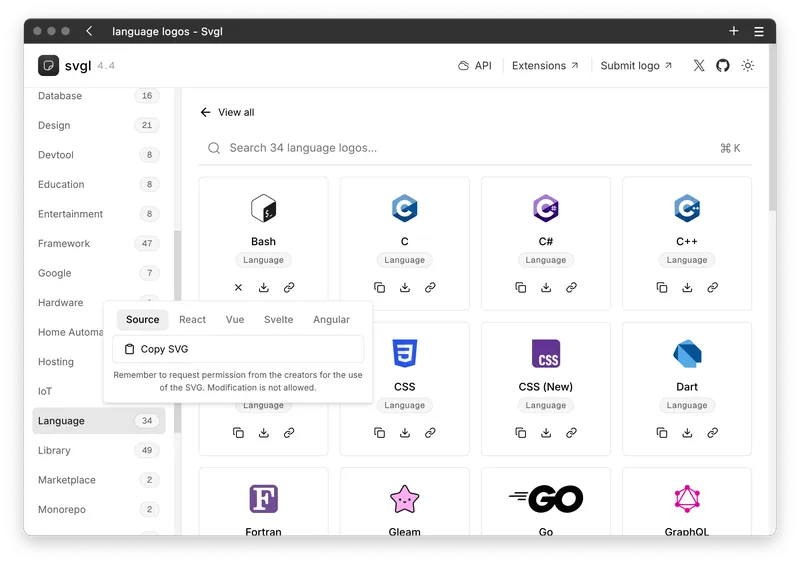Copy link for the CSS (New) logo
800x565 pixels.
(x=571, y=433)
